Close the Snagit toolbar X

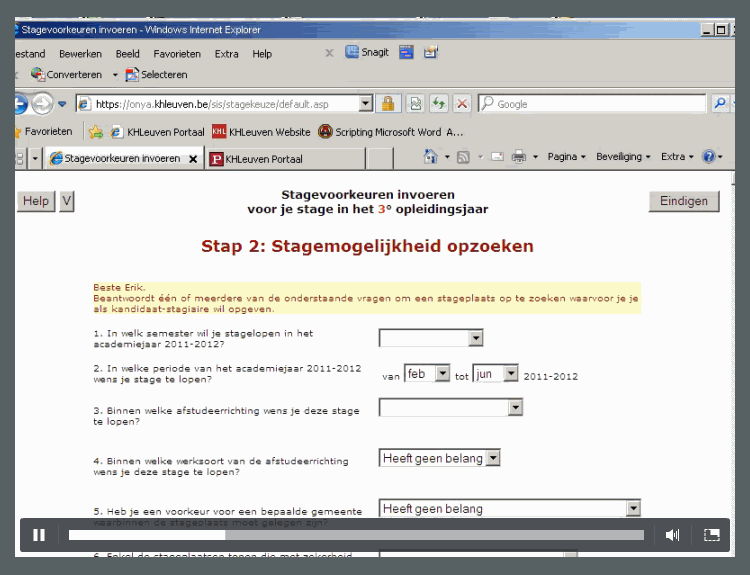pyautogui.click(x=329, y=53)
